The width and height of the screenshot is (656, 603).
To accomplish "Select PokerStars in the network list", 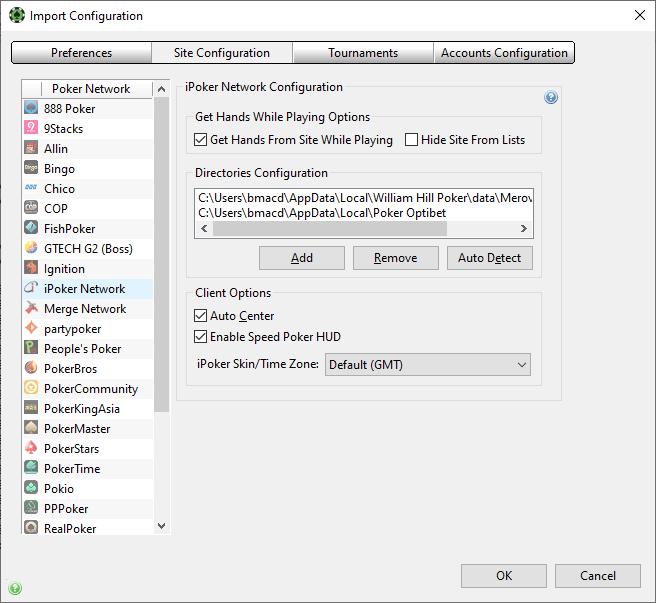I will point(88,449).
